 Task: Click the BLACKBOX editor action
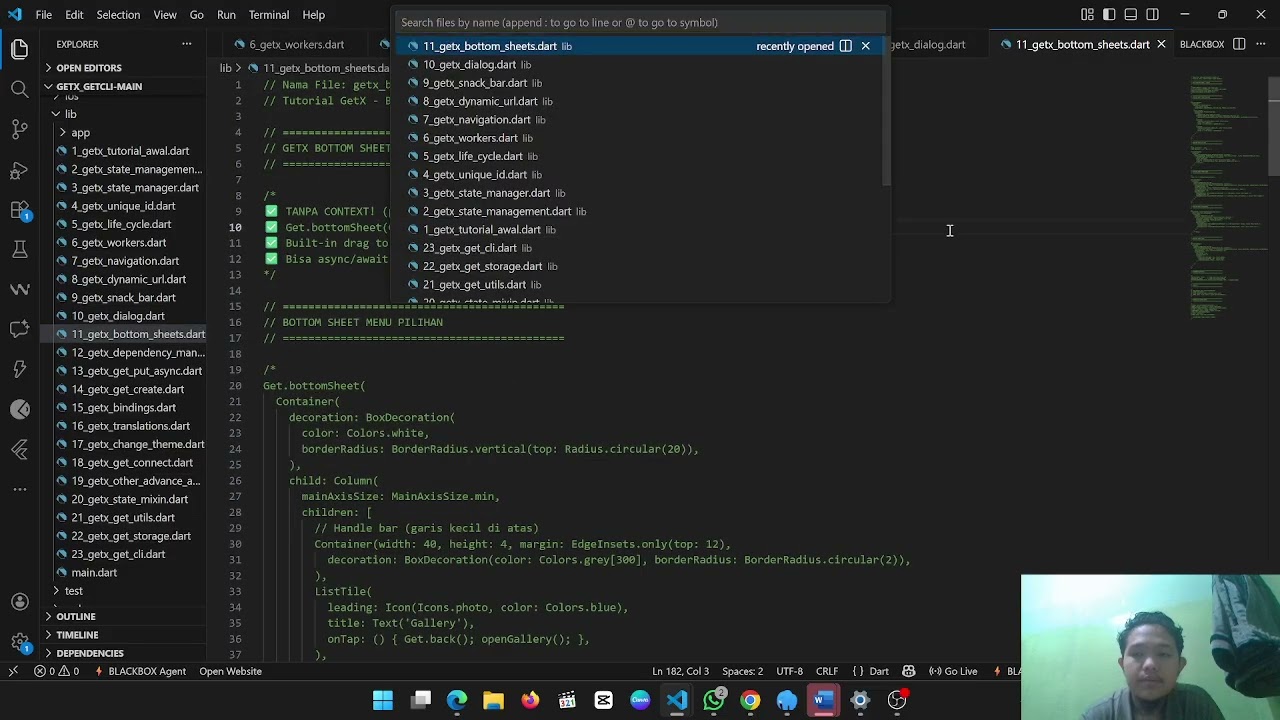(x=1201, y=44)
